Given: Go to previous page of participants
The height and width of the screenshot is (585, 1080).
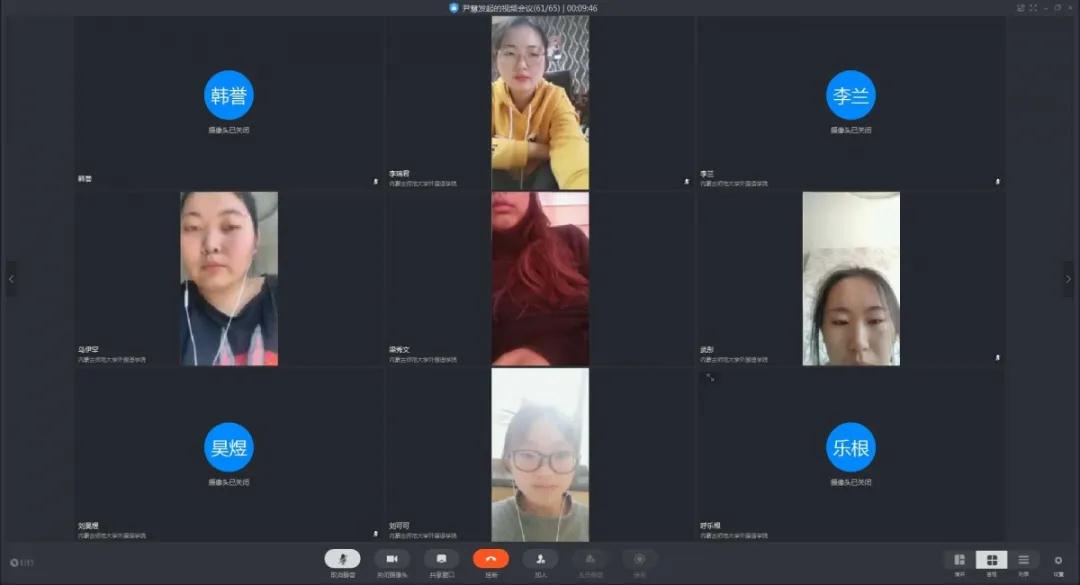Looking at the screenshot, I should click(11, 279).
